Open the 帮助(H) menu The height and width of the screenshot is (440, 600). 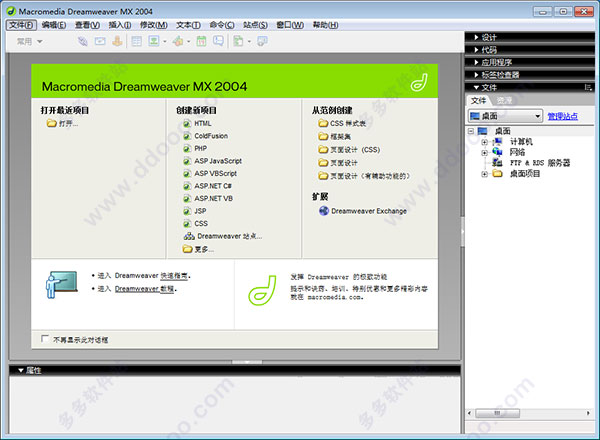(x=325, y=25)
